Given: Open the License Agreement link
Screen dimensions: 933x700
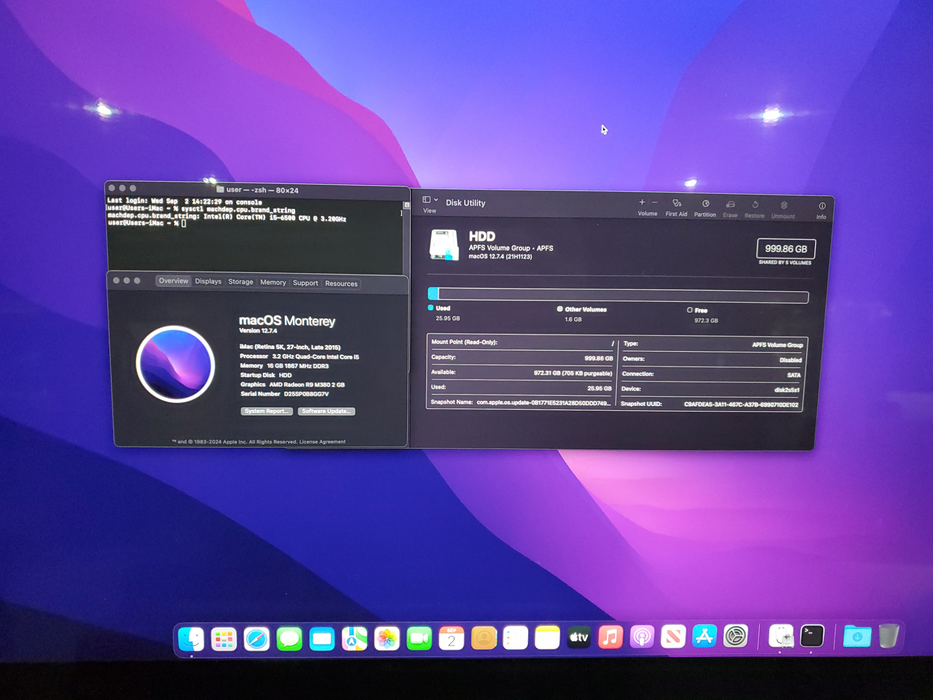Looking at the screenshot, I should point(322,442).
